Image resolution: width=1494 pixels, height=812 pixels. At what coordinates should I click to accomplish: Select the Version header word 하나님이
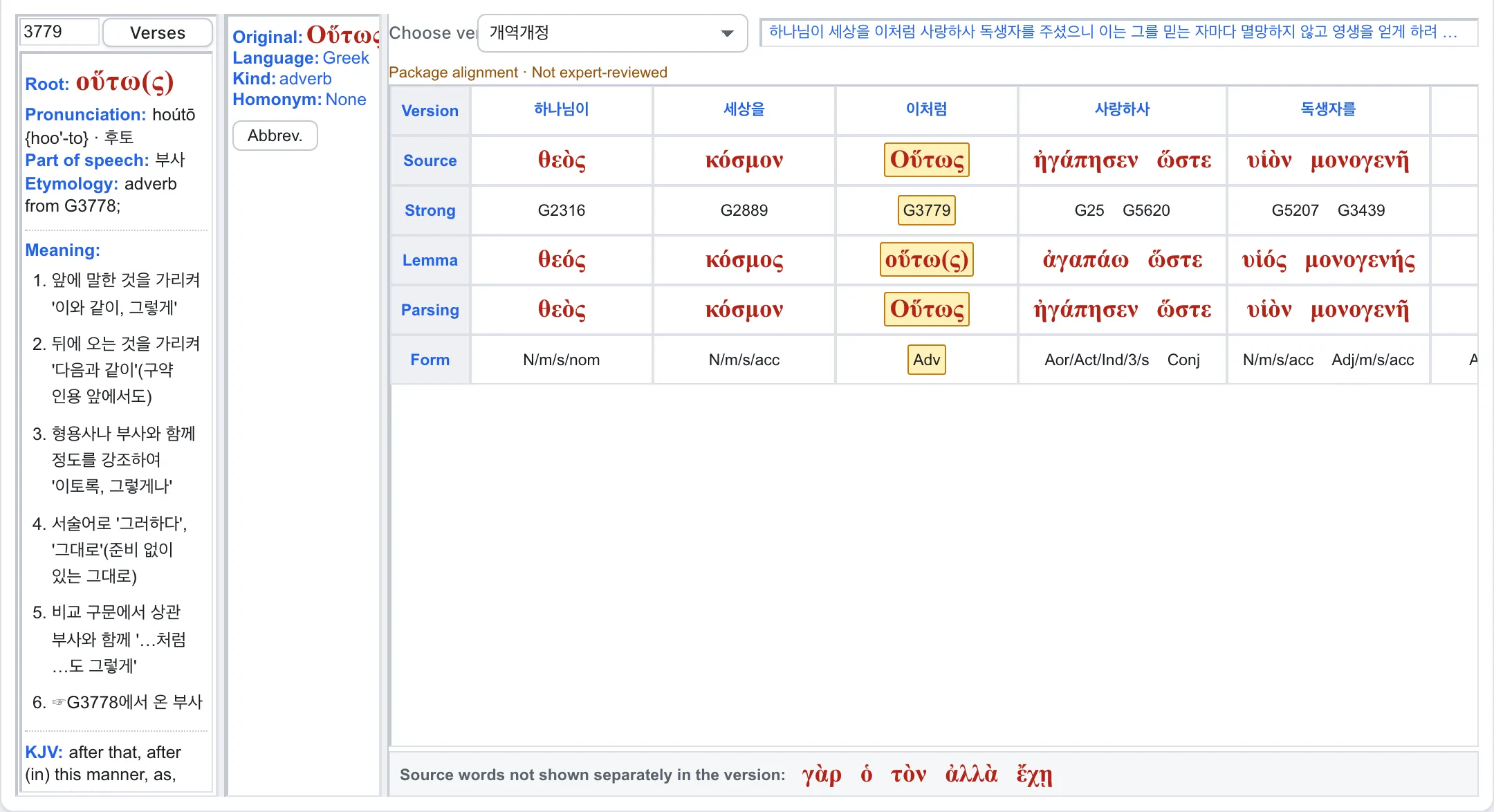pos(562,109)
